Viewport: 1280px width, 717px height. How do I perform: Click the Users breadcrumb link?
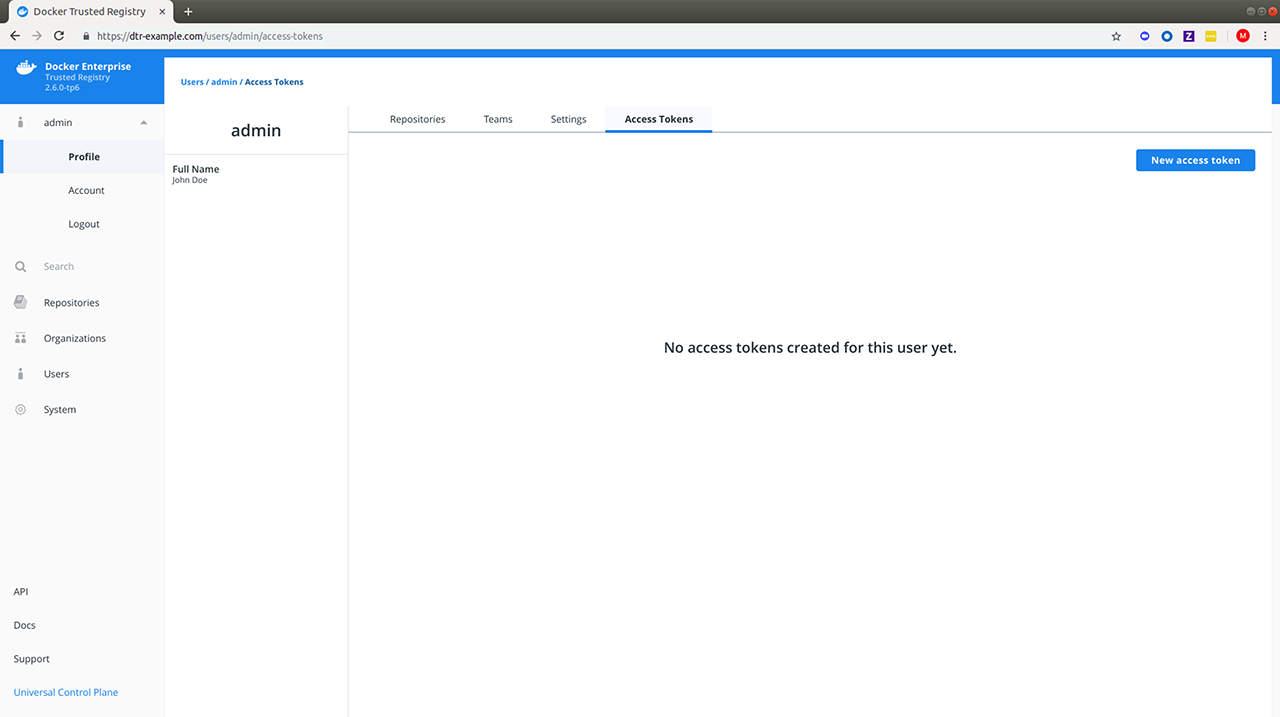[x=191, y=82]
